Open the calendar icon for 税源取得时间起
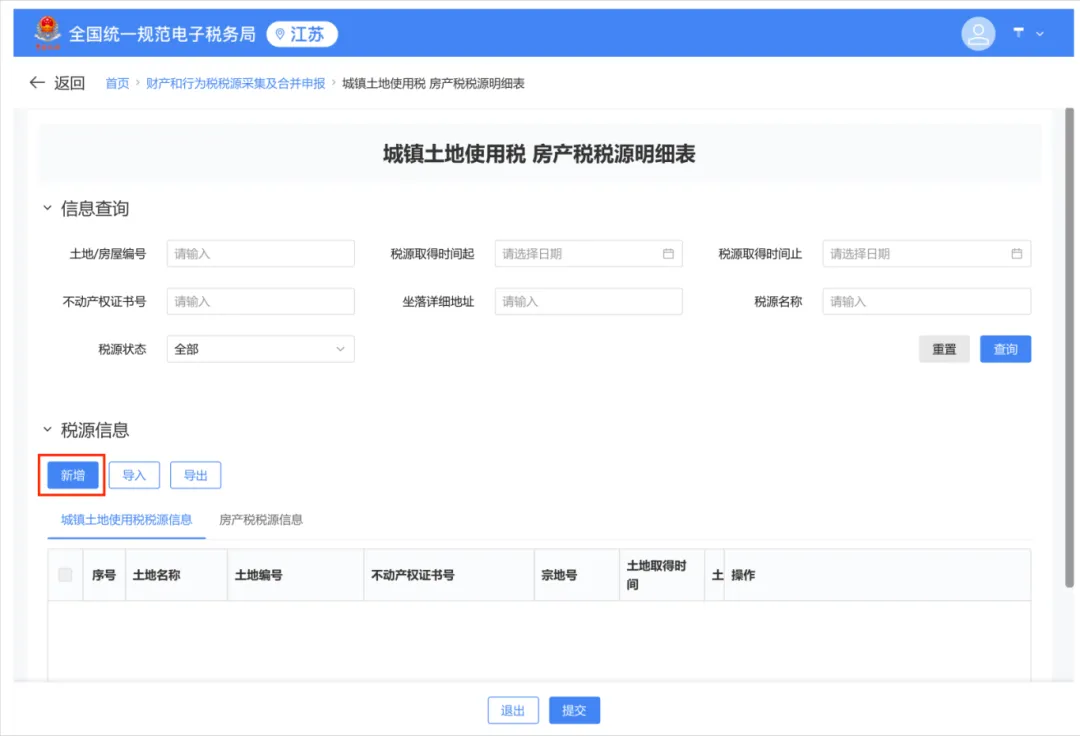 click(x=669, y=253)
